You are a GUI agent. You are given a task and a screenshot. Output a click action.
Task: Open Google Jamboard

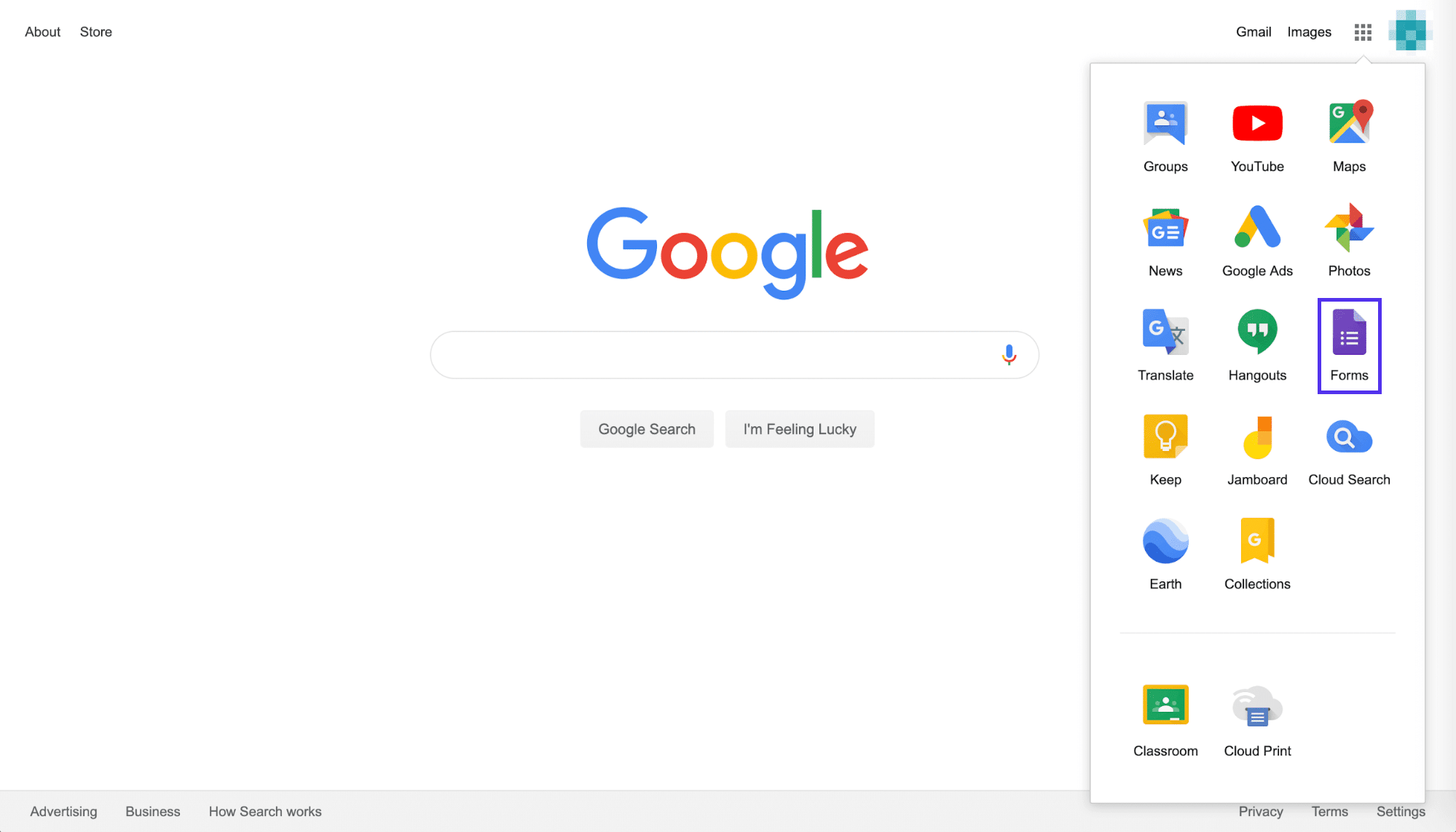tap(1257, 448)
